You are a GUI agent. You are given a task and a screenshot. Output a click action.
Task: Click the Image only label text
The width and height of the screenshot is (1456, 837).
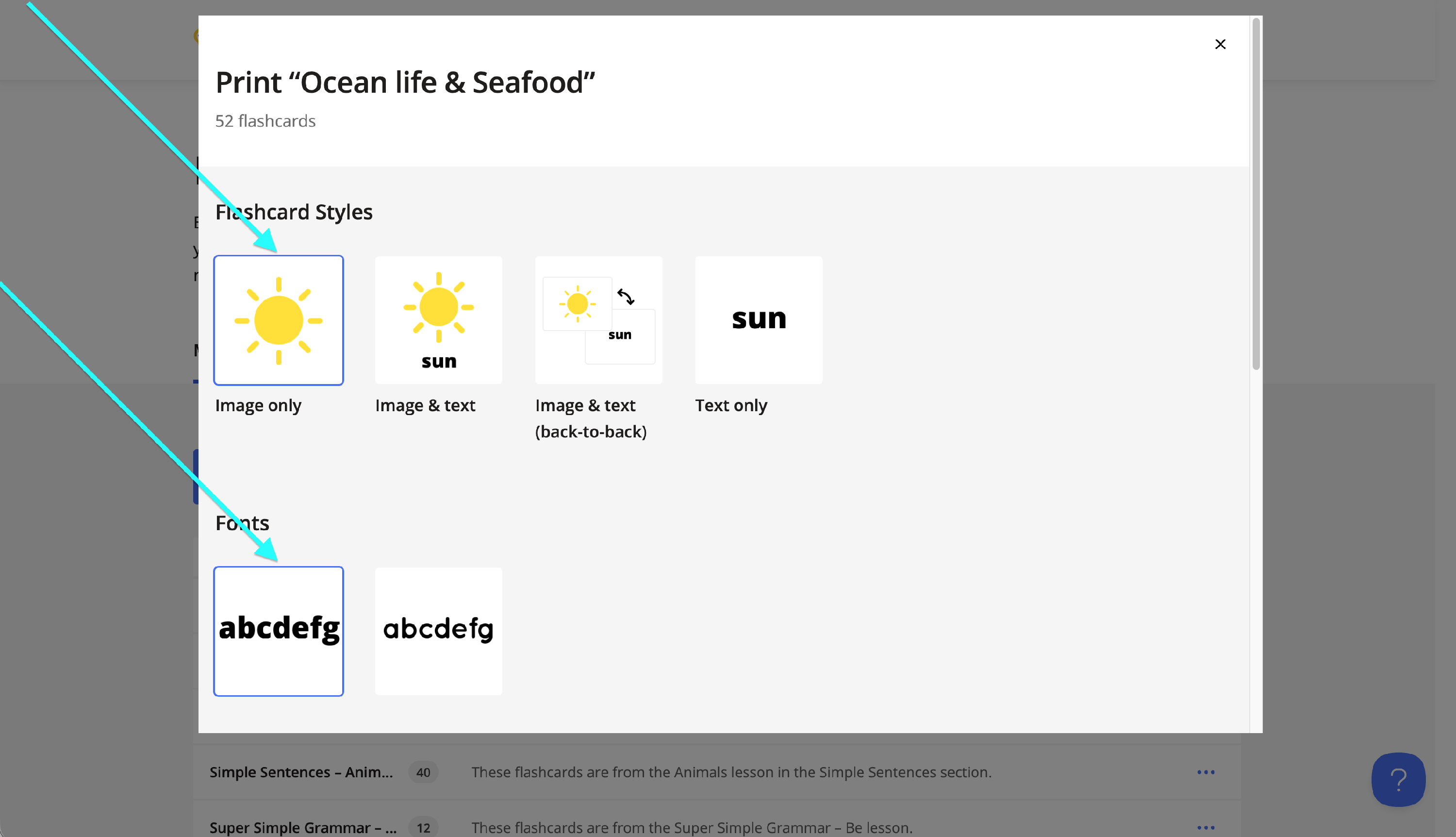click(258, 405)
